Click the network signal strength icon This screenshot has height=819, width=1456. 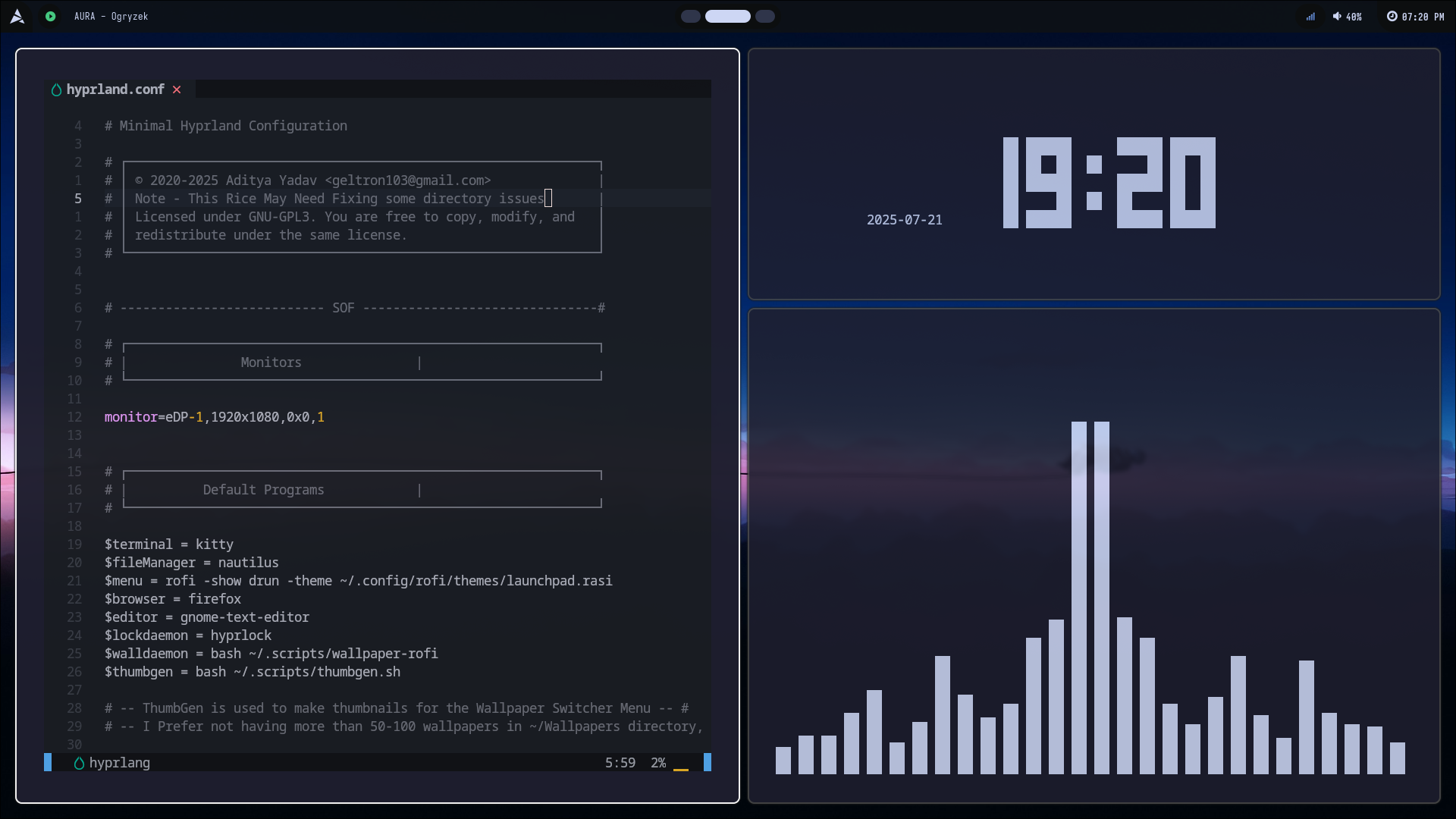(x=1310, y=17)
